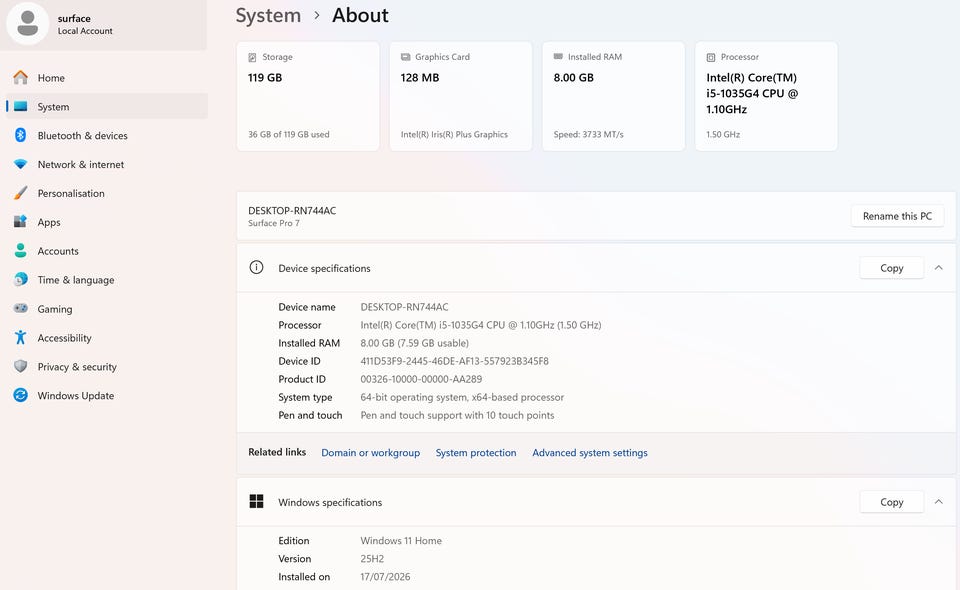Open Advanced system settings link
The width and height of the screenshot is (960, 590).
590,452
